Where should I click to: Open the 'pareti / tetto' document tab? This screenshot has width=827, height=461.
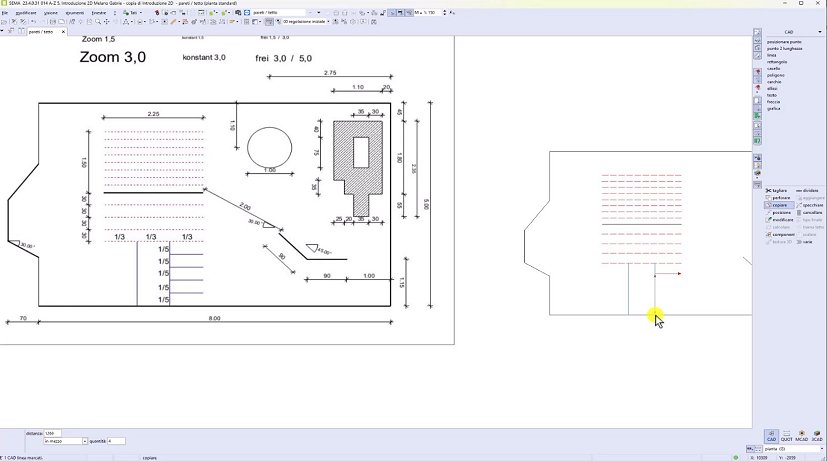click(x=41, y=32)
